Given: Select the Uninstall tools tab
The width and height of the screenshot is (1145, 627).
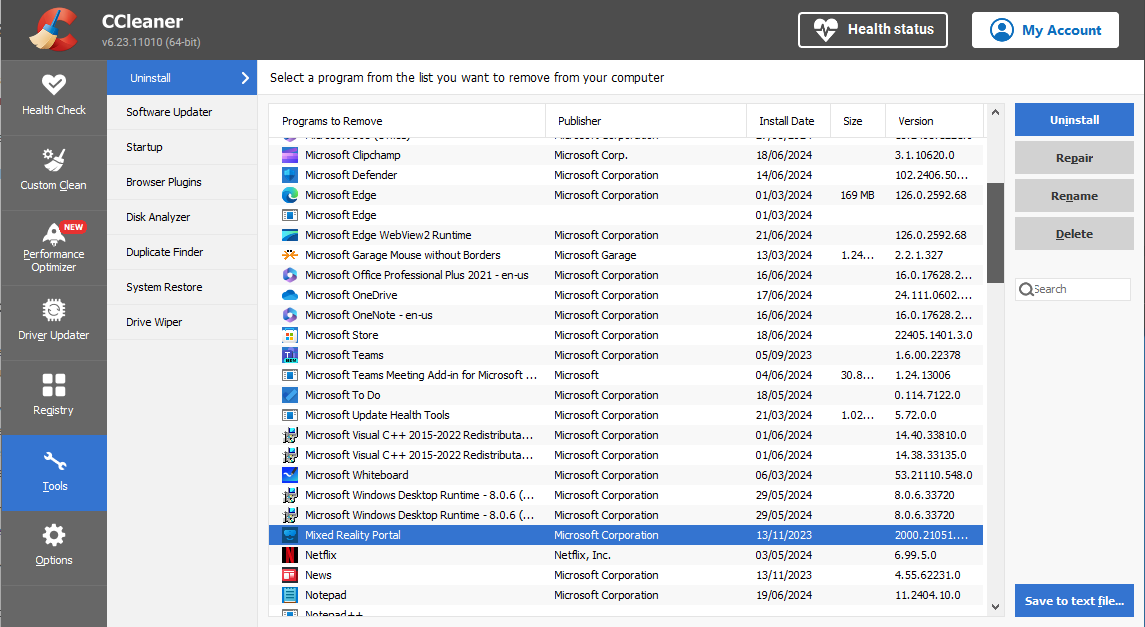Looking at the screenshot, I should 182,78.
